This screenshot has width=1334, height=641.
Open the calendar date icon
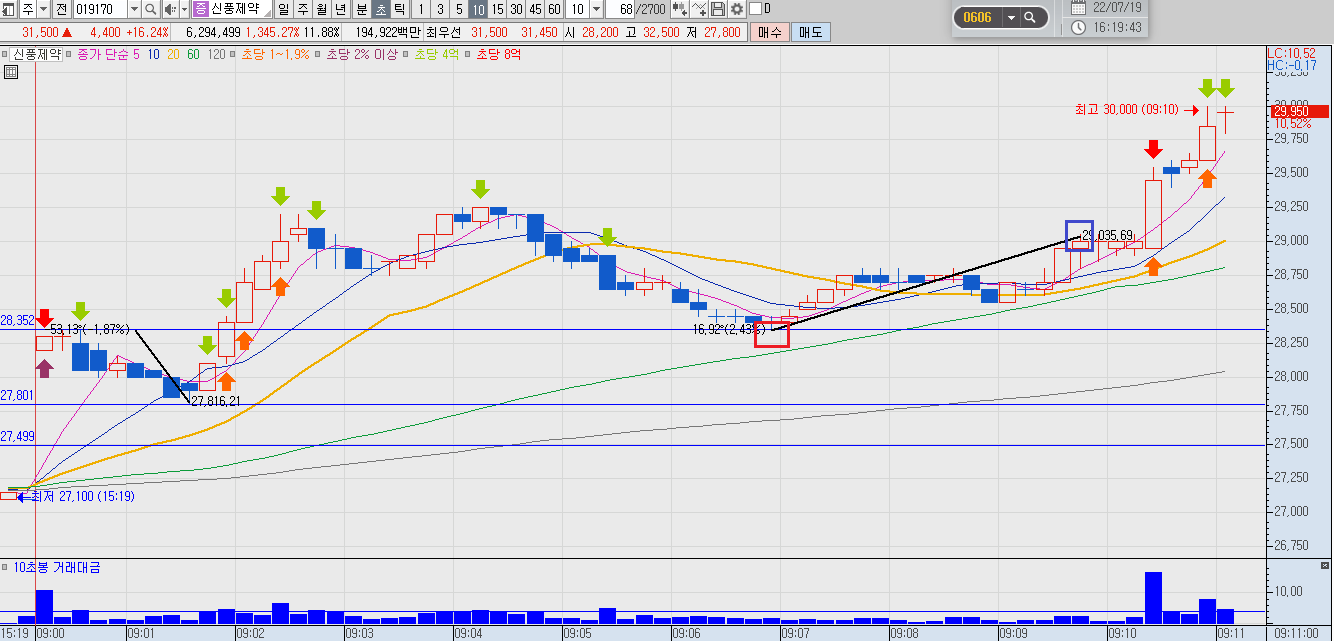(x=1078, y=7)
